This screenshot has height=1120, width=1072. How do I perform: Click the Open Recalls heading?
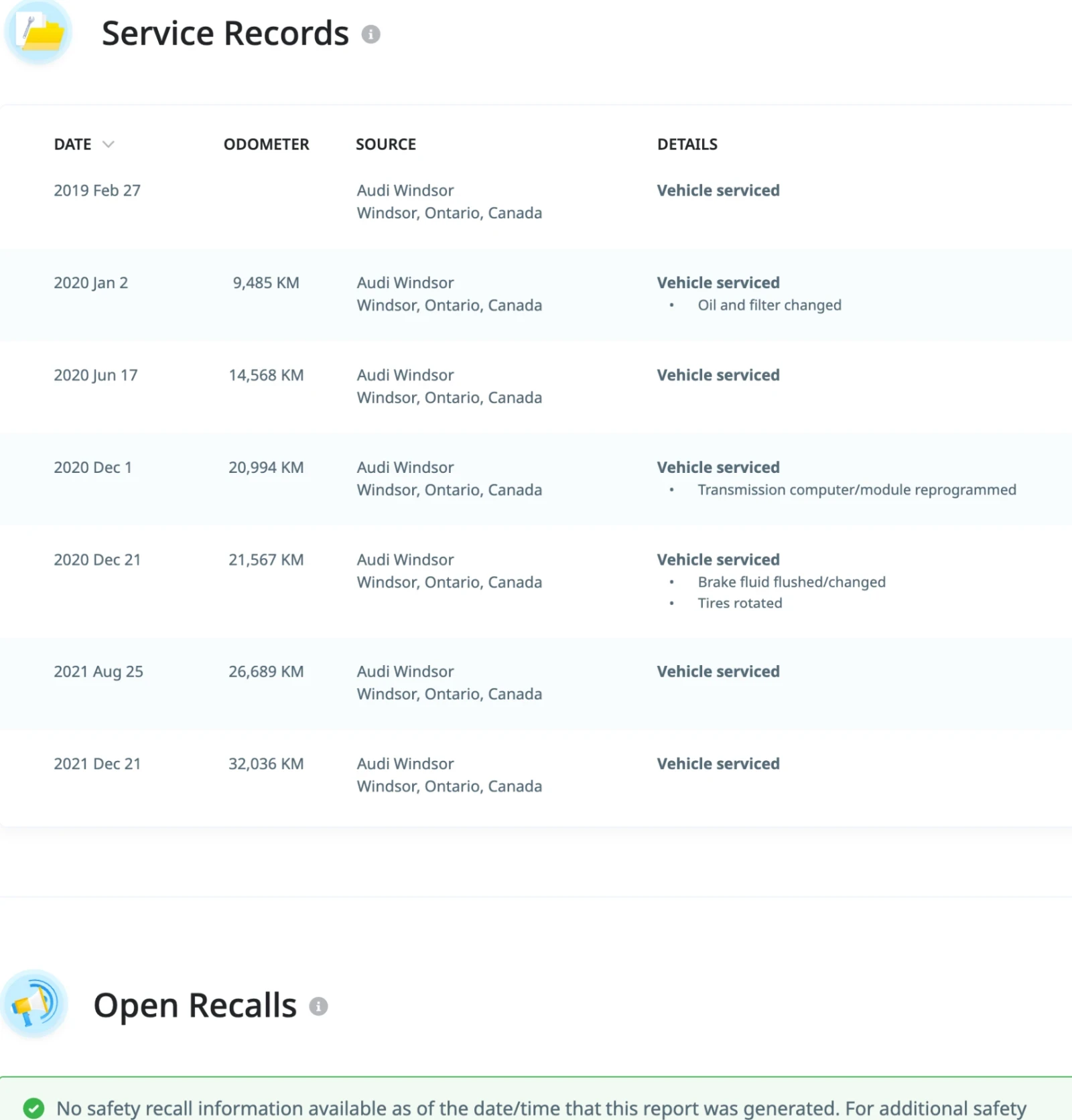click(x=194, y=1005)
